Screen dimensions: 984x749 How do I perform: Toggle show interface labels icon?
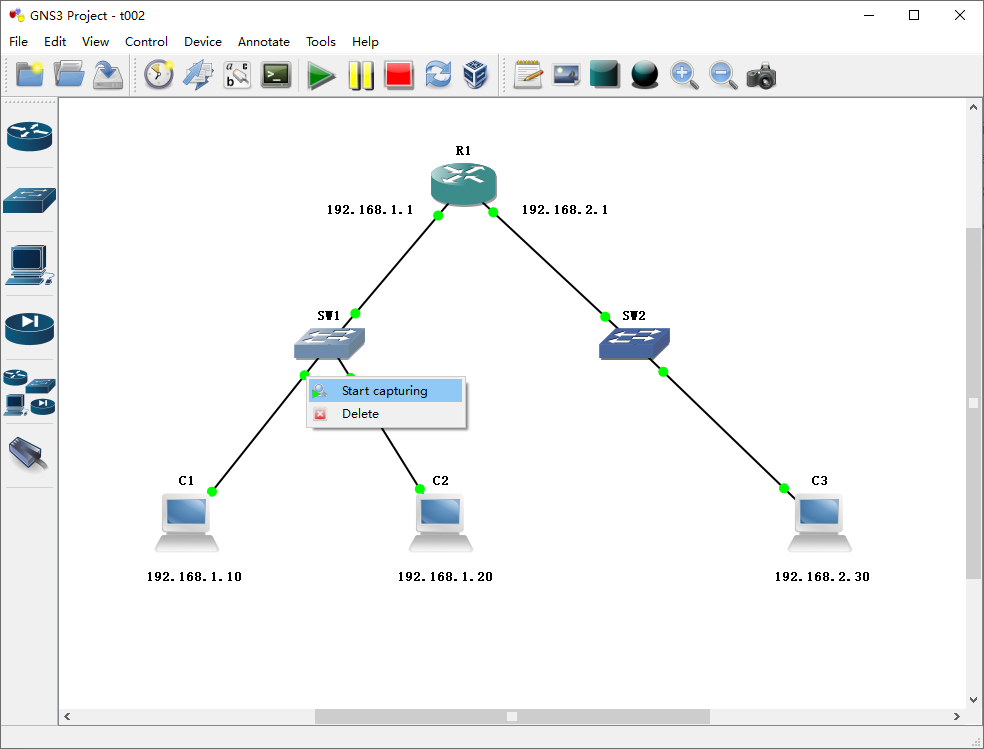click(x=198, y=75)
